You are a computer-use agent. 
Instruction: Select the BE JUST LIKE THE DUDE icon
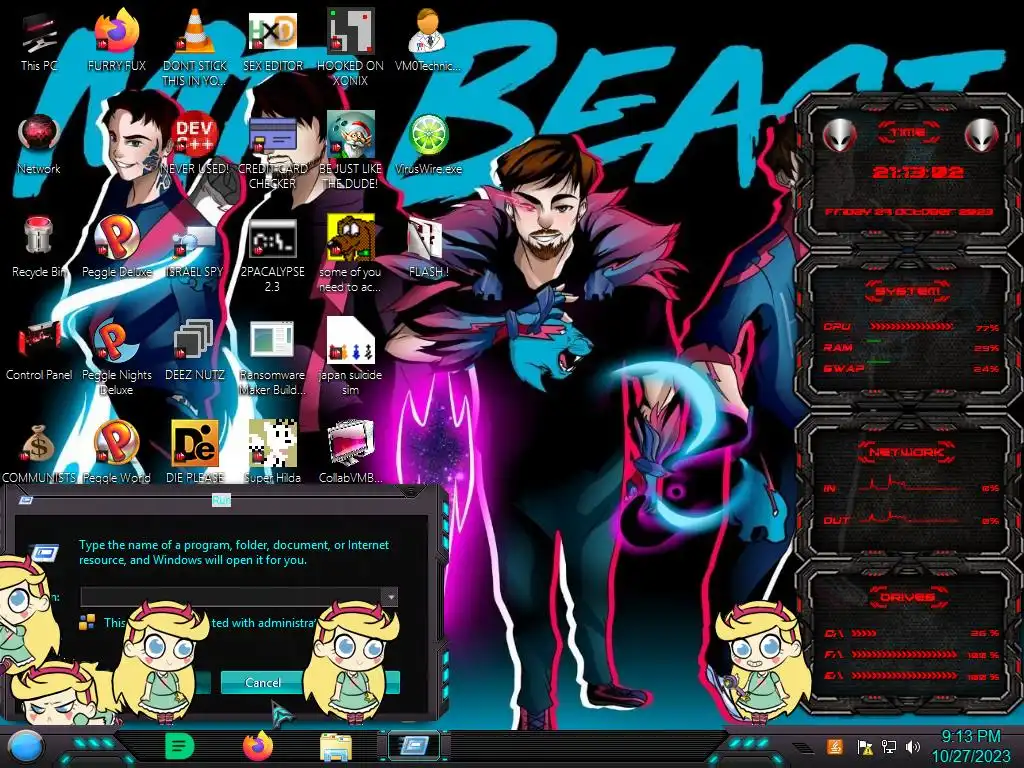[350, 135]
